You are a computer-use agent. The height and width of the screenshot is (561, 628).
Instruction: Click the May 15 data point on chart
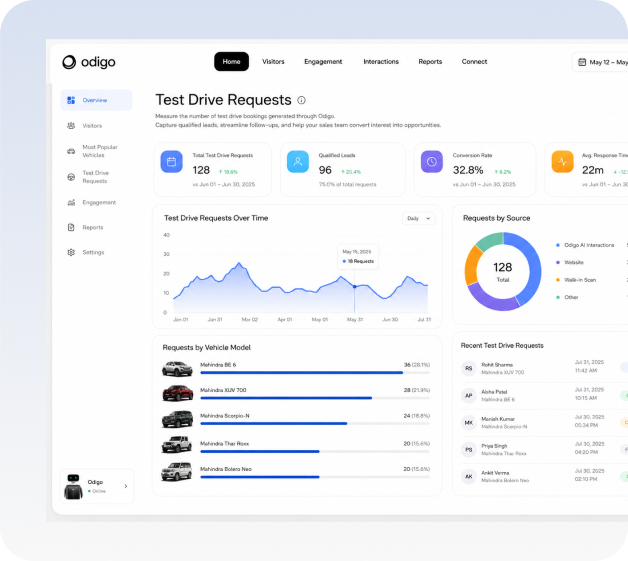354,287
